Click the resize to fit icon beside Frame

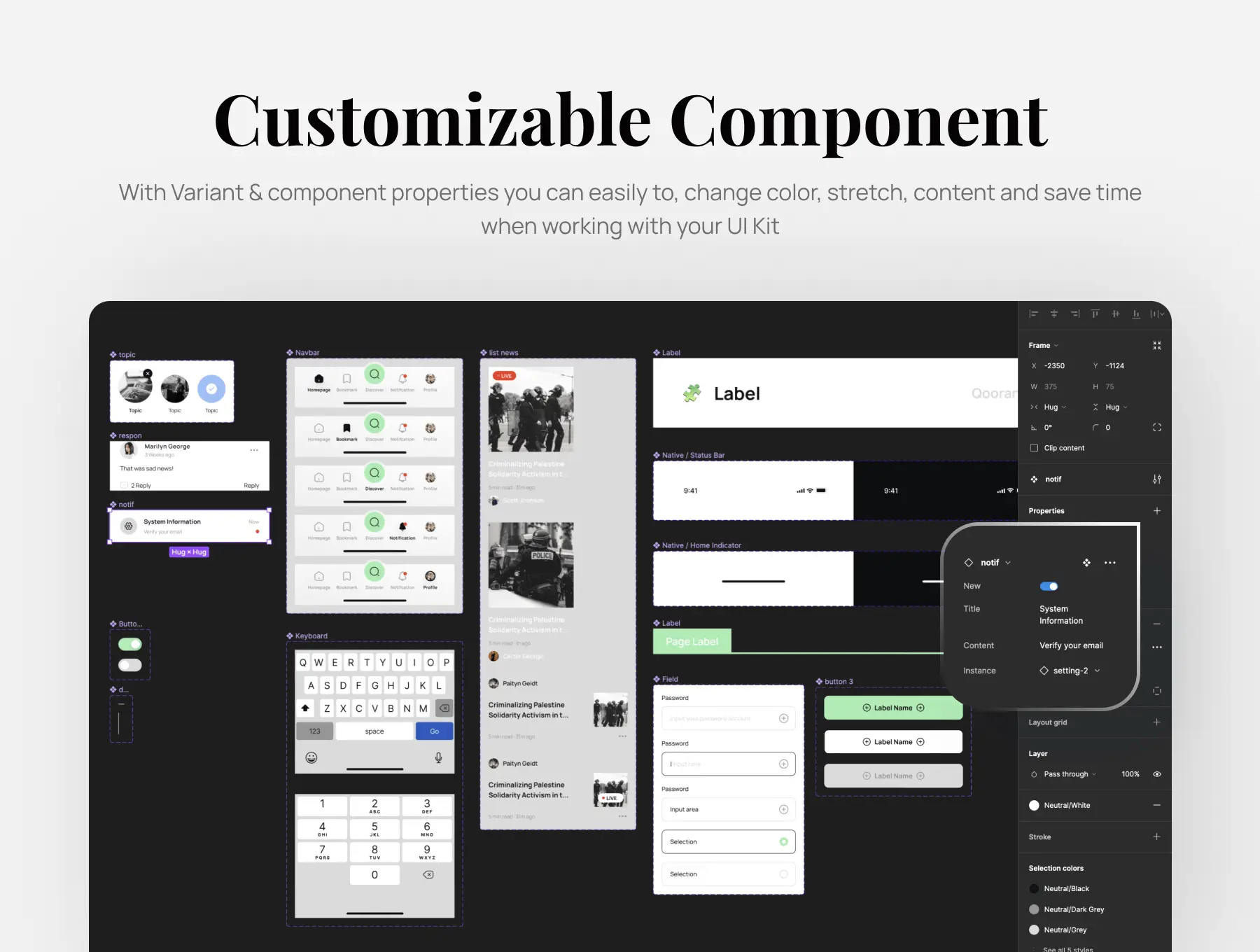tap(1156, 346)
